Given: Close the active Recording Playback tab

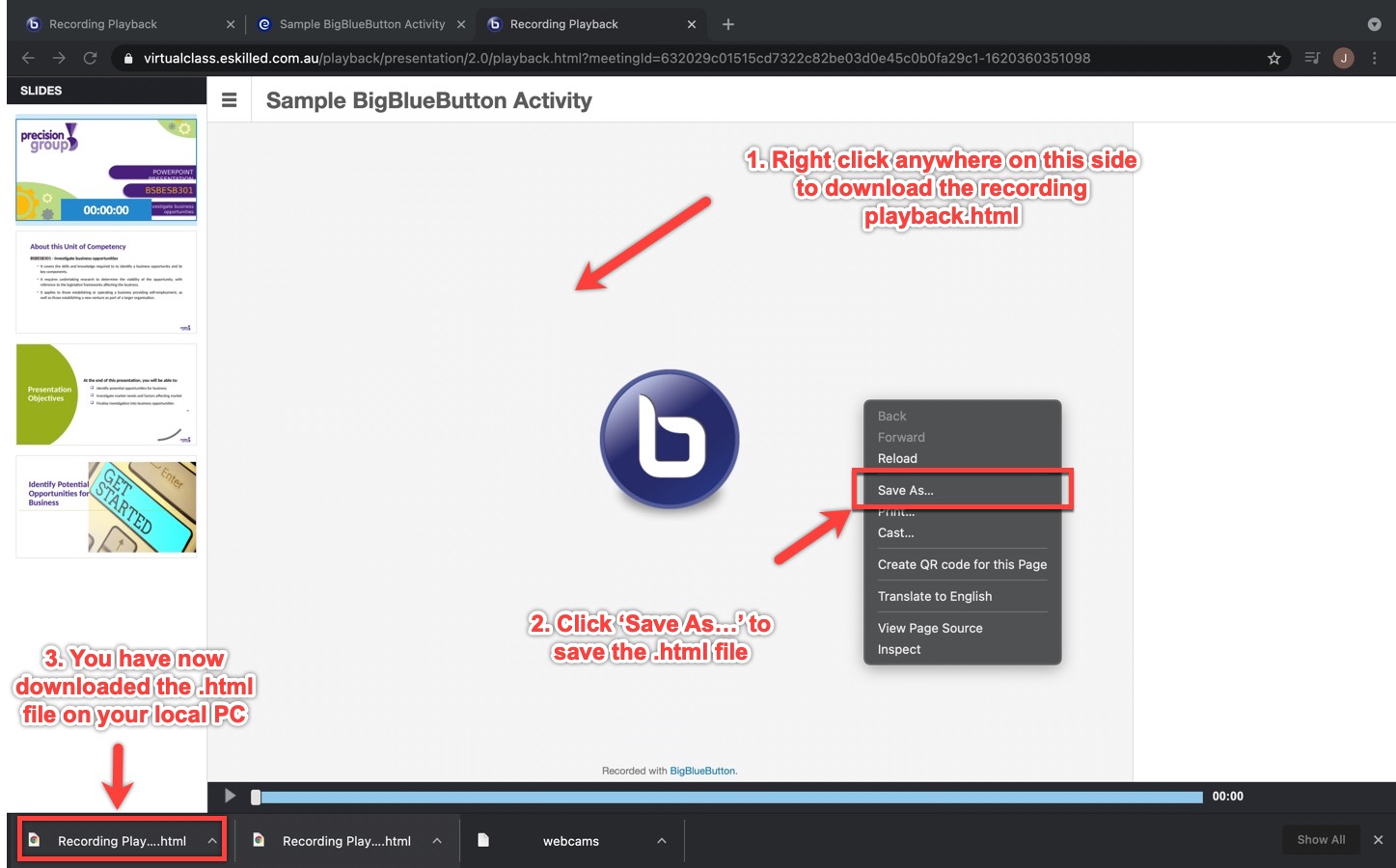Looking at the screenshot, I should tap(691, 24).
